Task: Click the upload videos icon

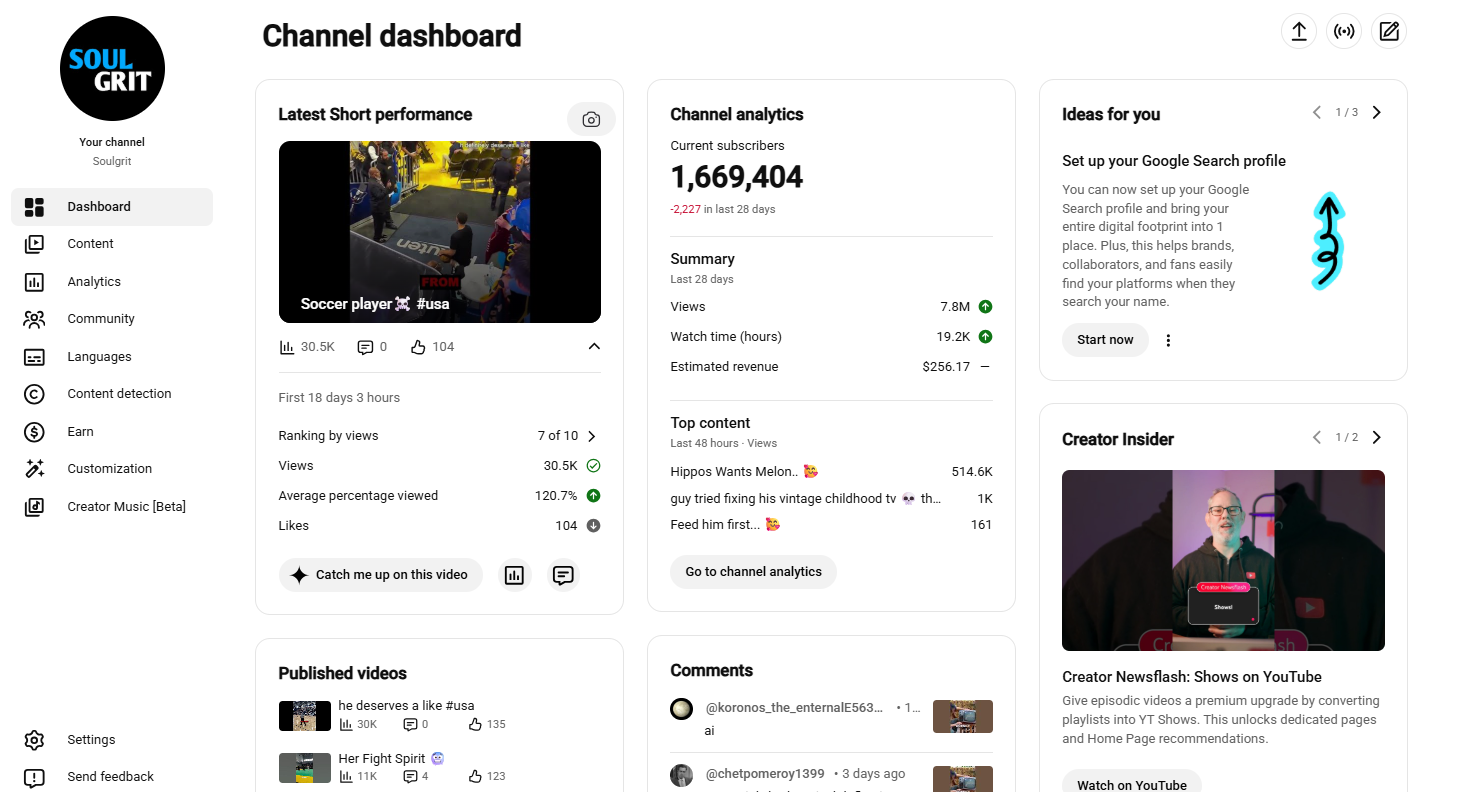Action: tap(1299, 31)
